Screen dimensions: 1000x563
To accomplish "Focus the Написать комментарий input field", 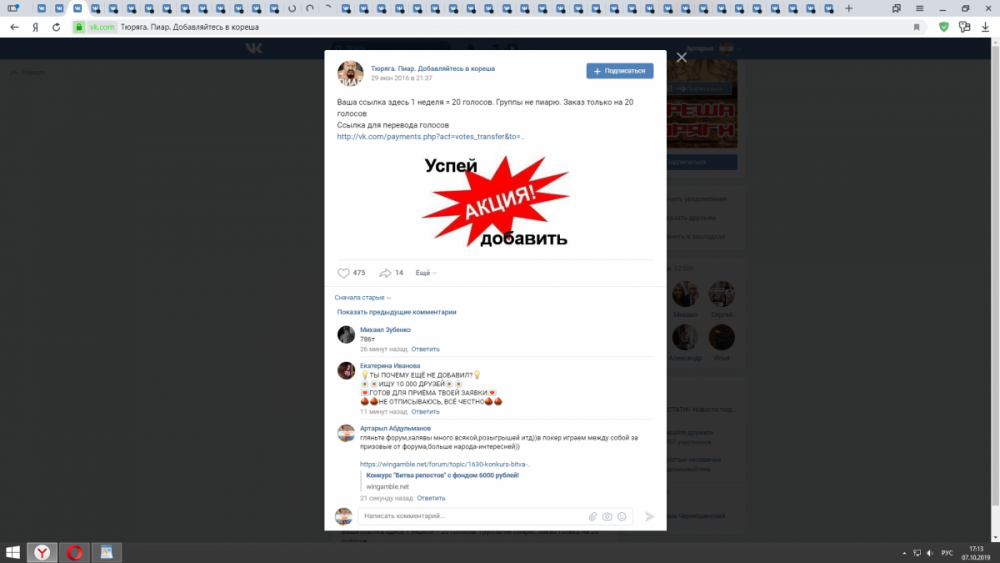I will point(472,516).
